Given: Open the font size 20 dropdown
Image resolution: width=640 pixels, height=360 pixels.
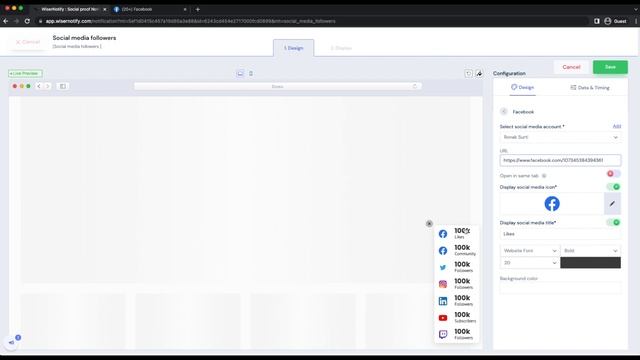Looking at the screenshot, I should [530, 263].
